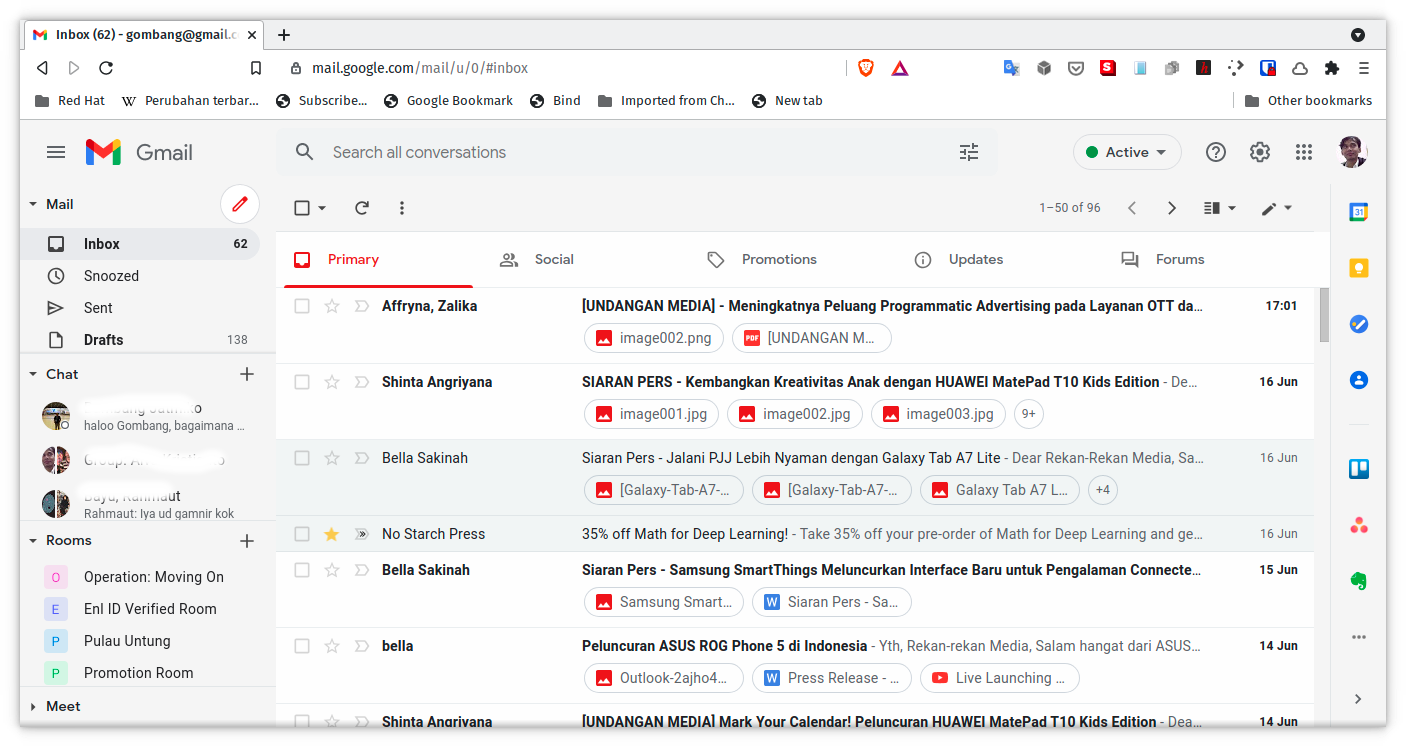This screenshot has height=747, width=1406.
Task: Open the image002.png attachment chip
Action: 654,338
